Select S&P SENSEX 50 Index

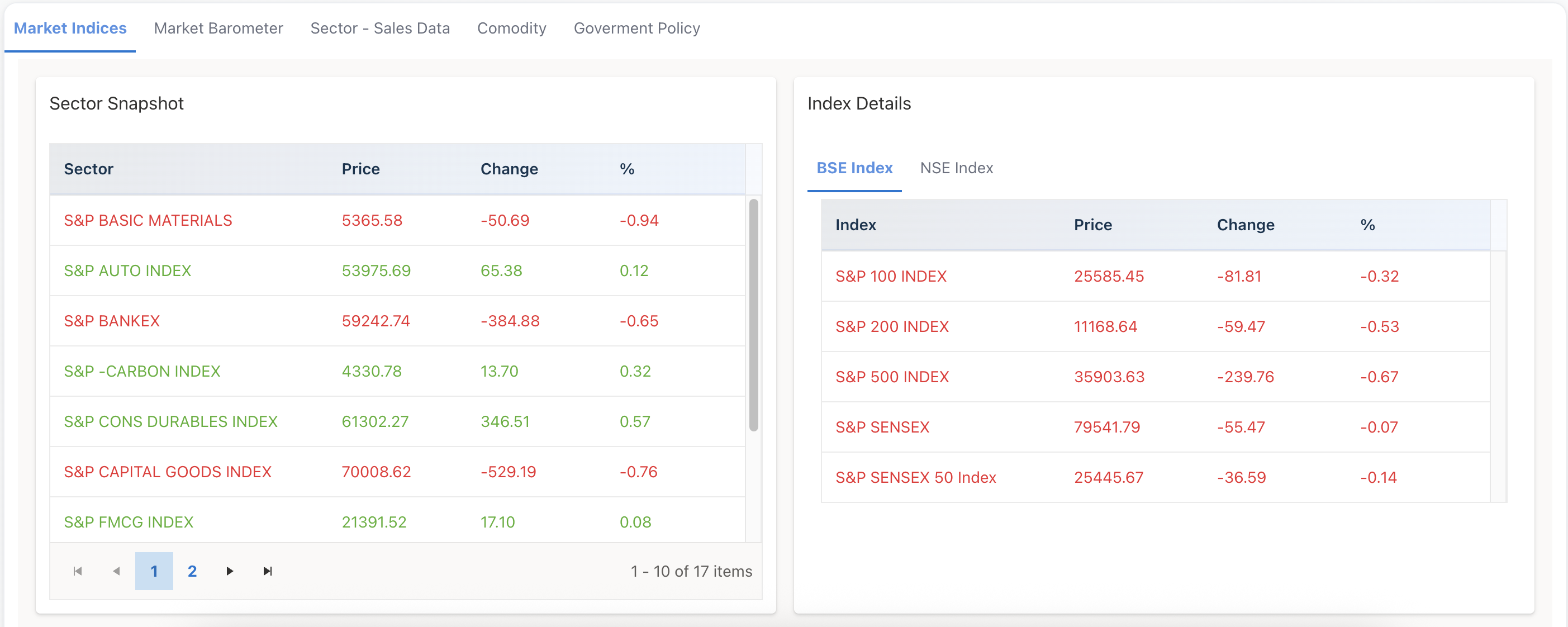click(x=915, y=478)
